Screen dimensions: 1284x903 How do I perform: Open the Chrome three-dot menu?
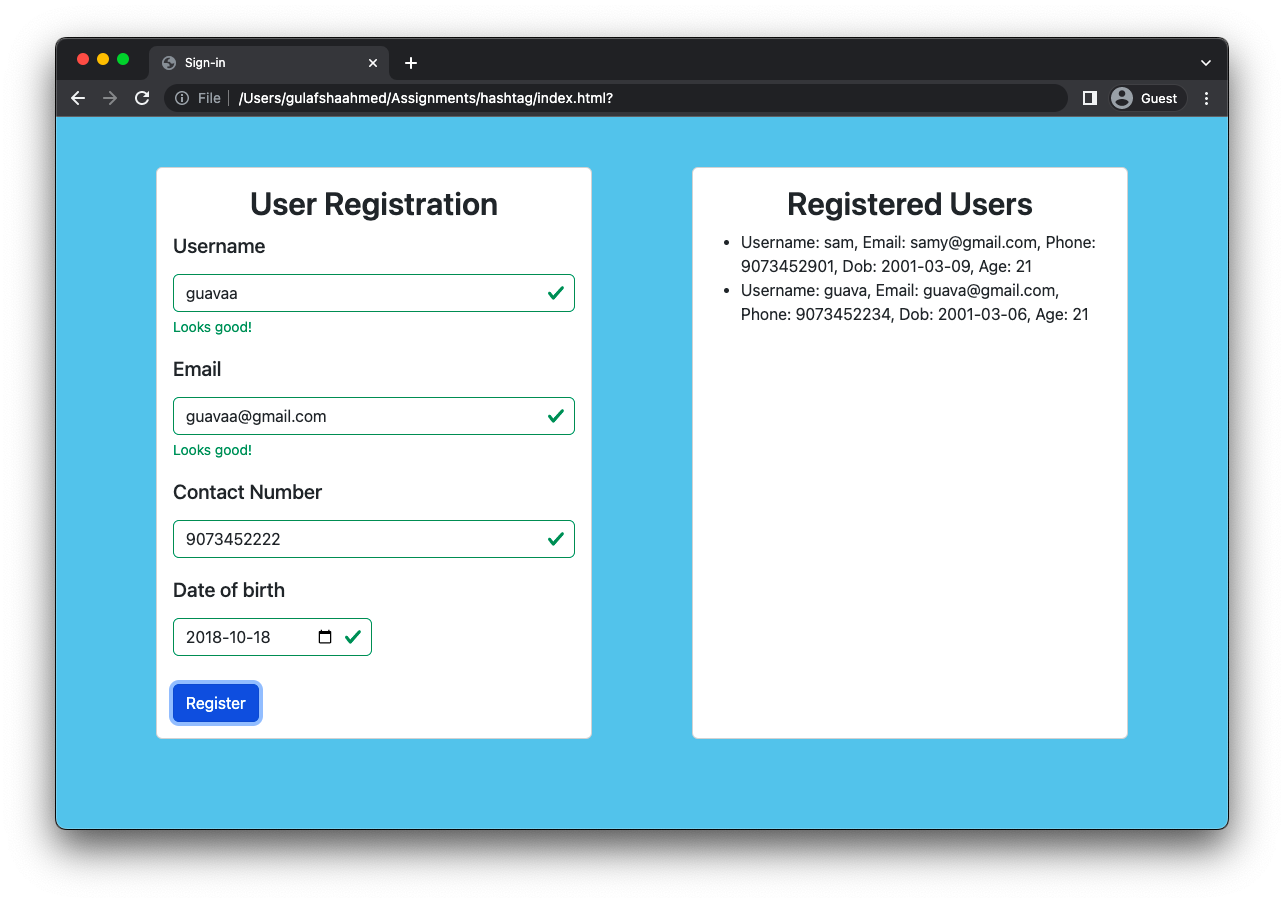pyautogui.click(x=1206, y=98)
